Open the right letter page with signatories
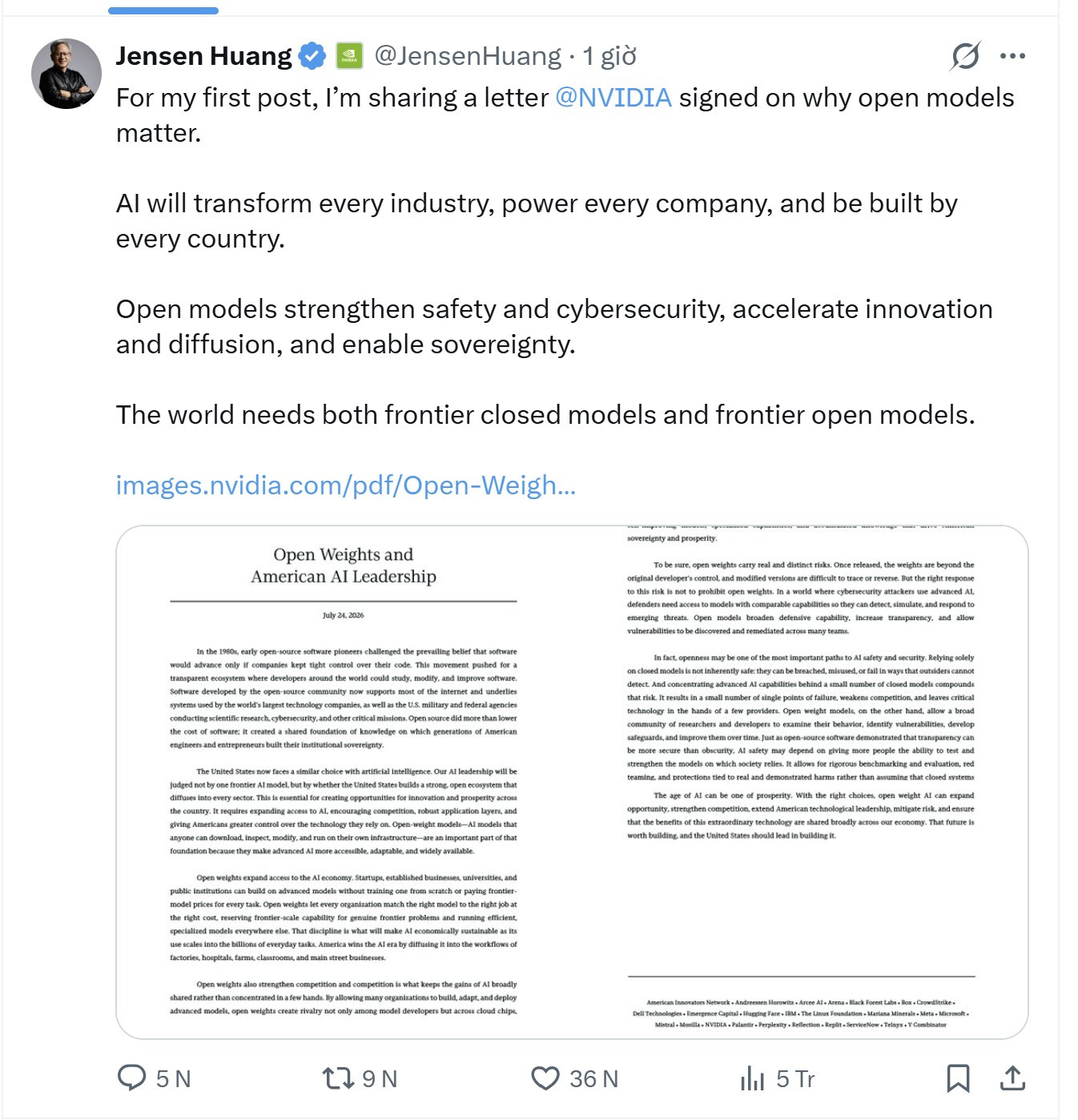This screenshot has height=1120, width=1078. pos(800,783)
